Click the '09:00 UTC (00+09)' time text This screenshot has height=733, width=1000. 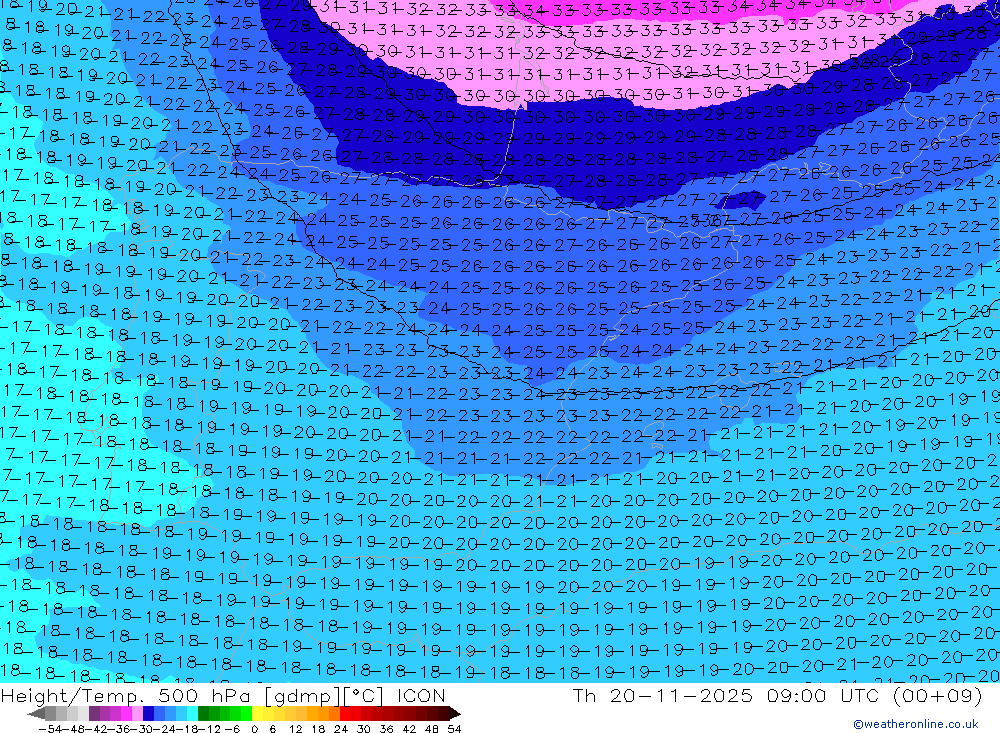pyautogui.click(x=874, y=695)
